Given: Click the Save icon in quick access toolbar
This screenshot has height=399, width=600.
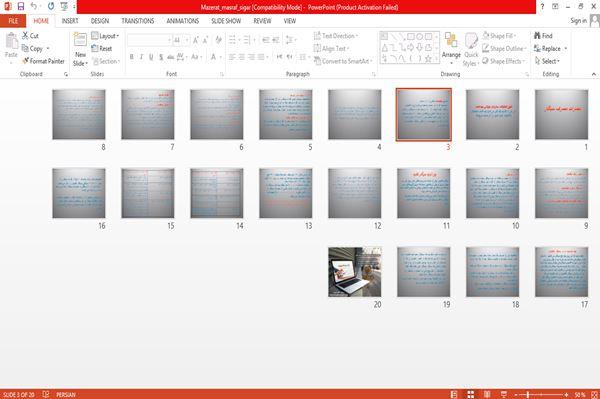Looking at the screenshot, I should click(x=21, y=6).
